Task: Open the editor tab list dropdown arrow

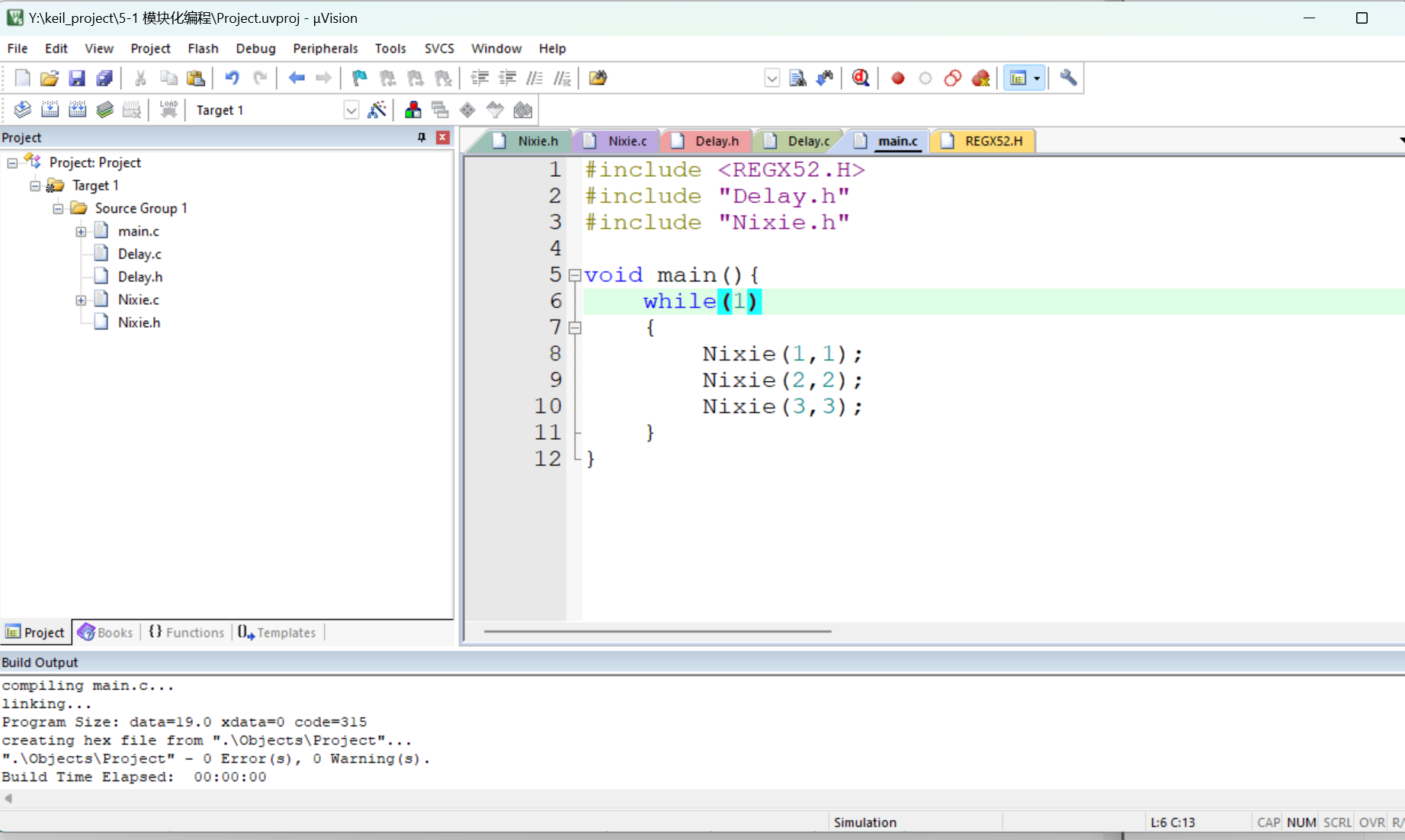Action: point(1401,141)
